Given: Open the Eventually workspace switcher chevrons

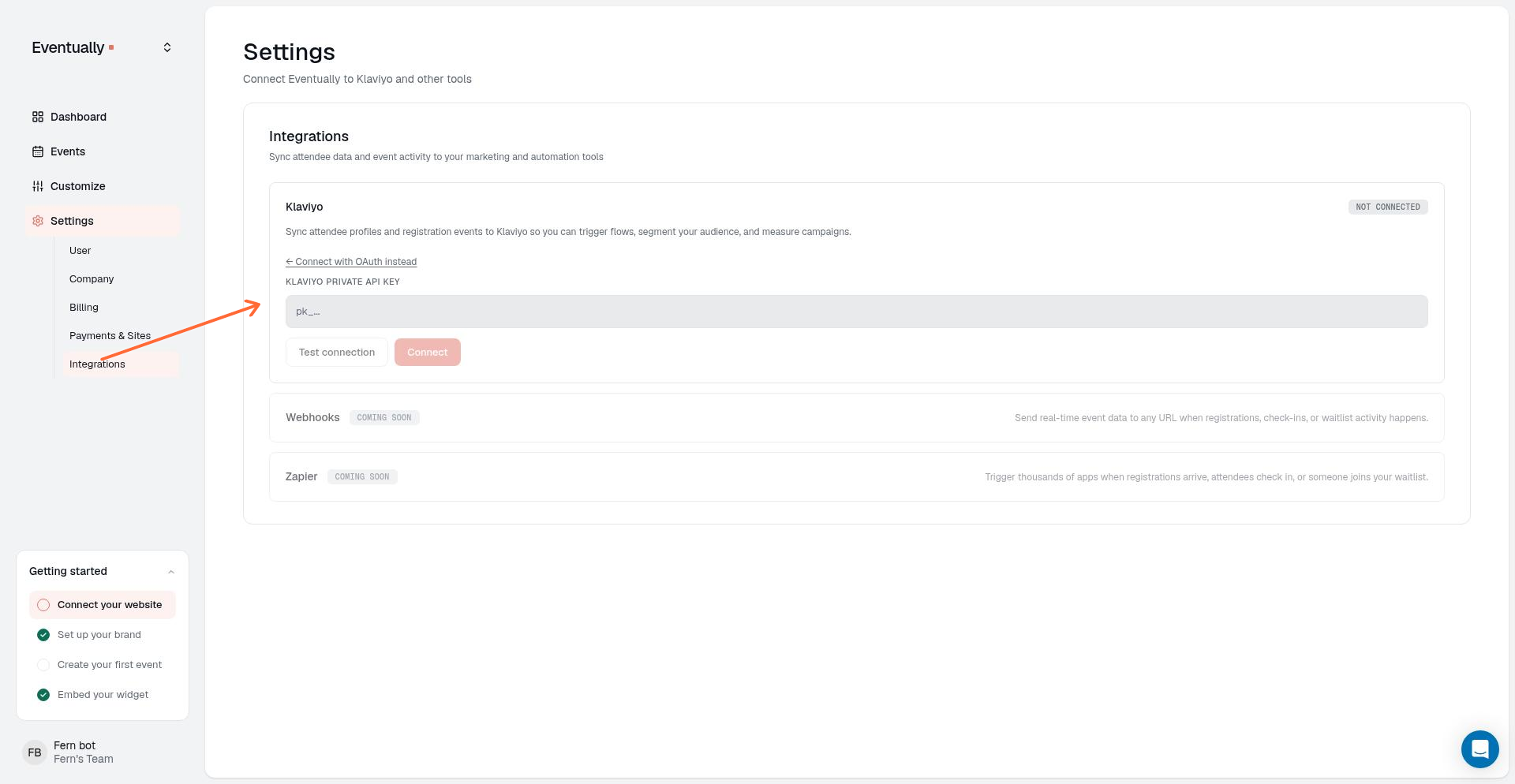Looking at the screenshot, I should click(x=167, y=47).
